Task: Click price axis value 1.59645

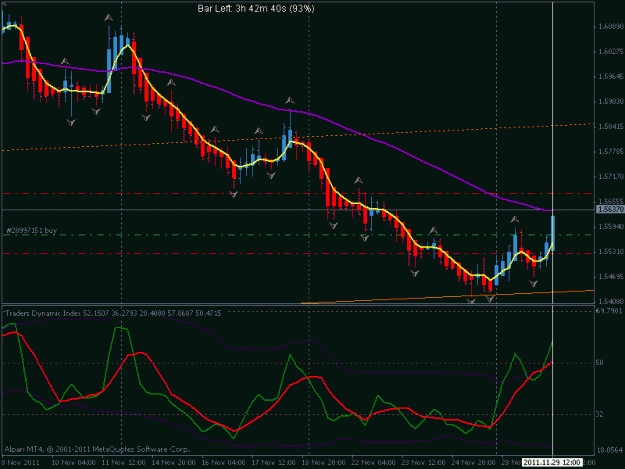Action: (611, 77)
